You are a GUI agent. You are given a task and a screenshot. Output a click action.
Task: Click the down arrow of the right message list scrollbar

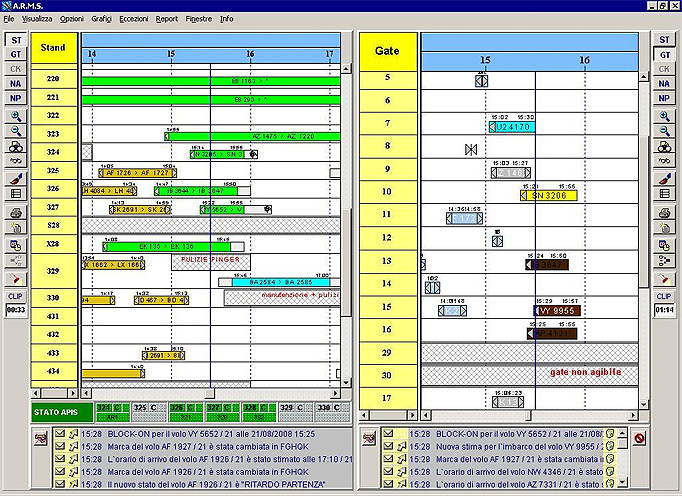pos(622,483)
